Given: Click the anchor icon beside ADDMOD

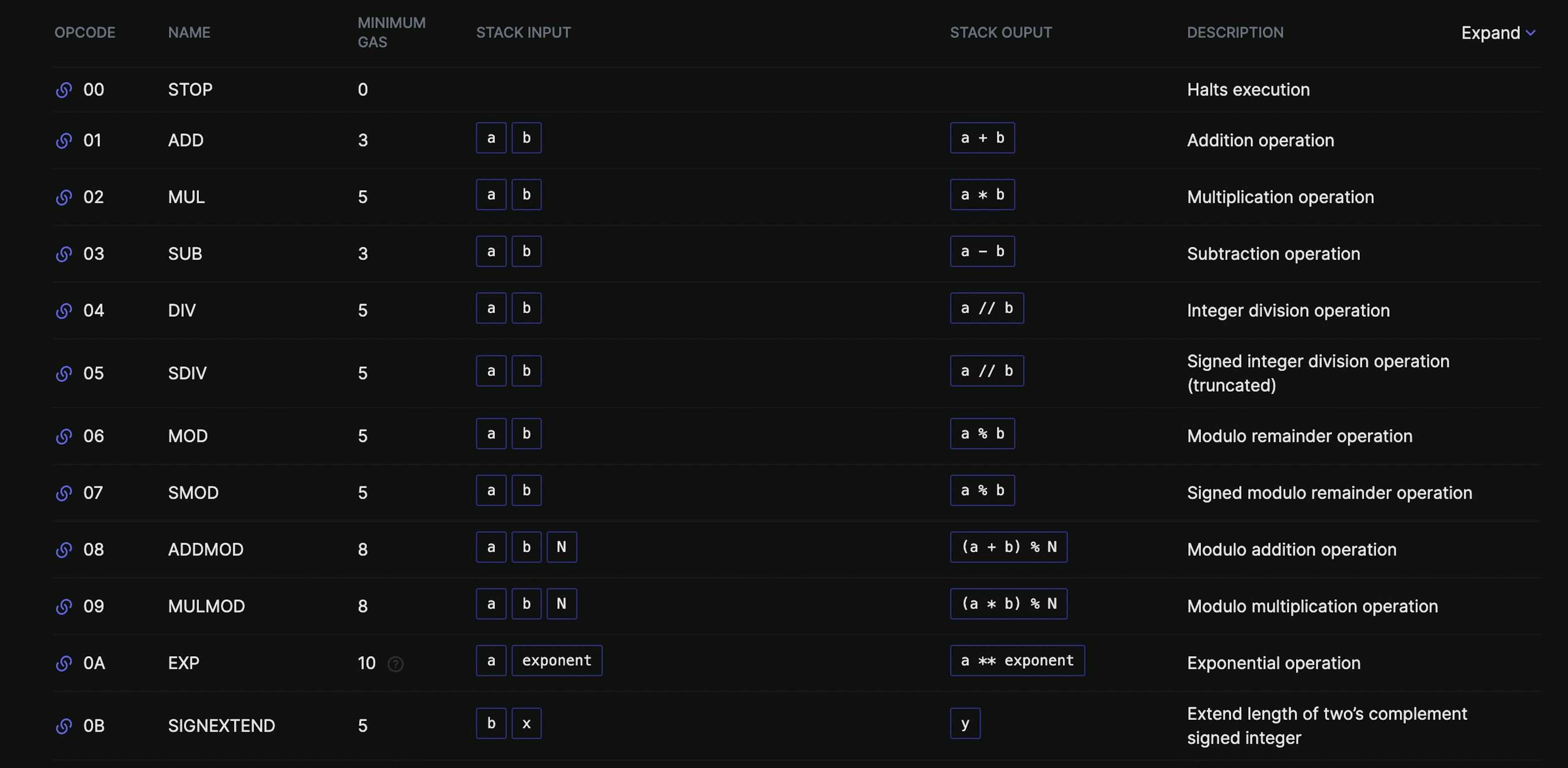Looking at the screenshot, I should (x=63, y=550).
